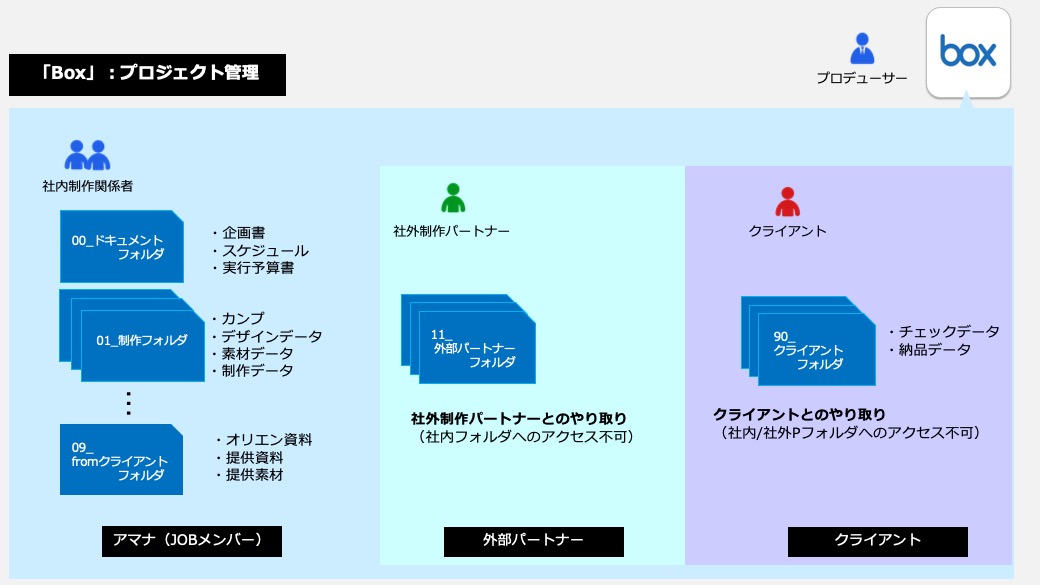Open the 01_制作フォルダ folder stack
This screenshot has height=585, width=1040.
tap(132, 336)
